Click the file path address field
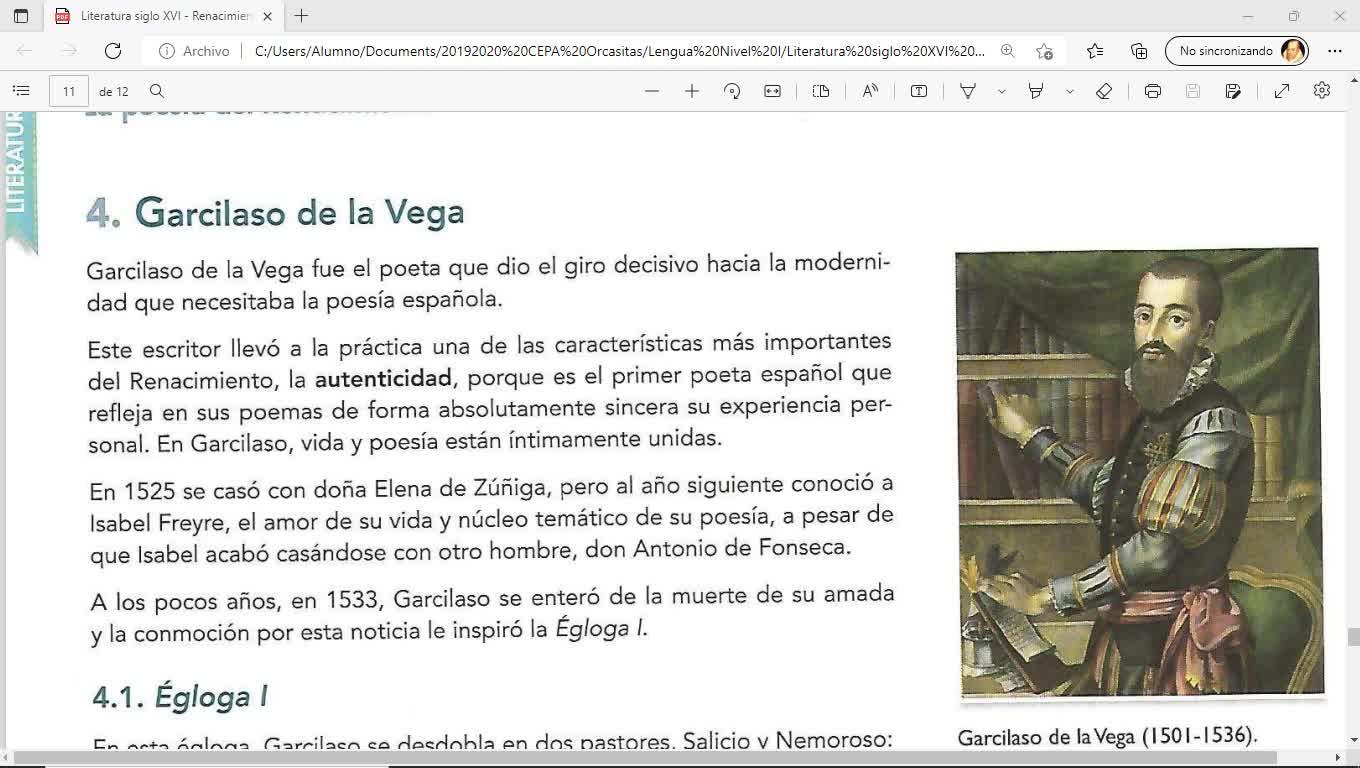Viewport: 1360px width, 768px height. point(619,51)
